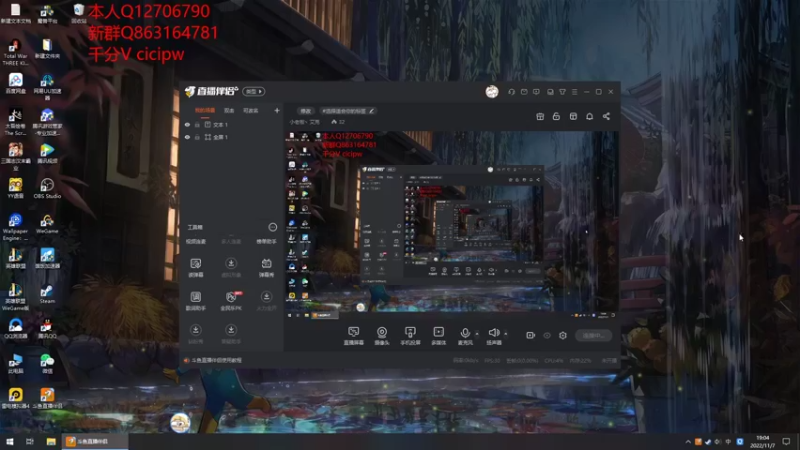Image resolution: width=800 pixels, height=450 pixels.
Task: Toggle the preview eye icon in bottom bar
Action: 547,336
